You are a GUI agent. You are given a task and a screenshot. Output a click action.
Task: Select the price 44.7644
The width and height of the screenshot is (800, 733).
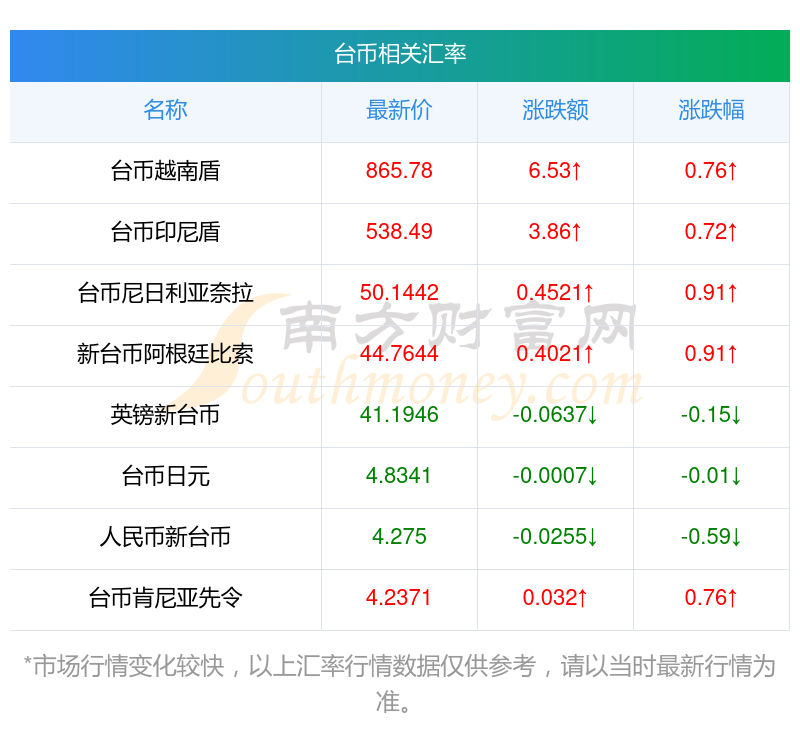[399, 354]
